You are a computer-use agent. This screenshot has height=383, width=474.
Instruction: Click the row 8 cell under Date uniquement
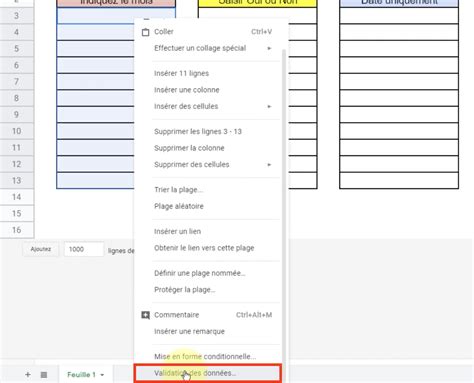coord(399,98)
